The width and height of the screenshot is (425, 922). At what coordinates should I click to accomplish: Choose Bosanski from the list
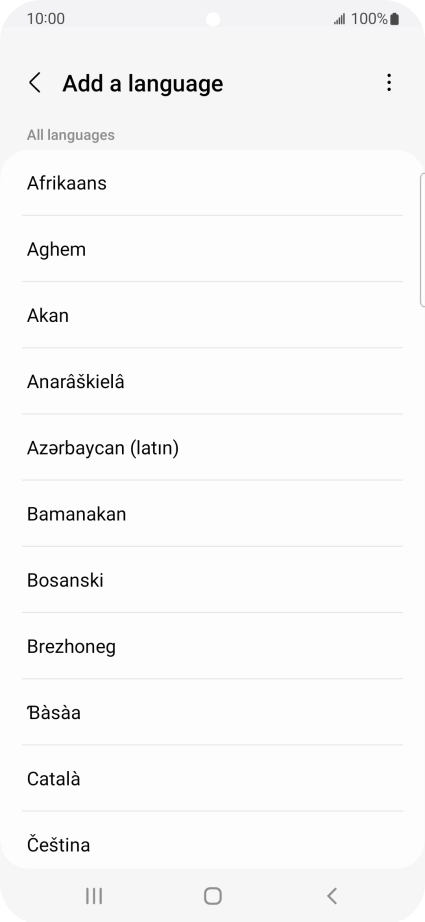point(212,580)
